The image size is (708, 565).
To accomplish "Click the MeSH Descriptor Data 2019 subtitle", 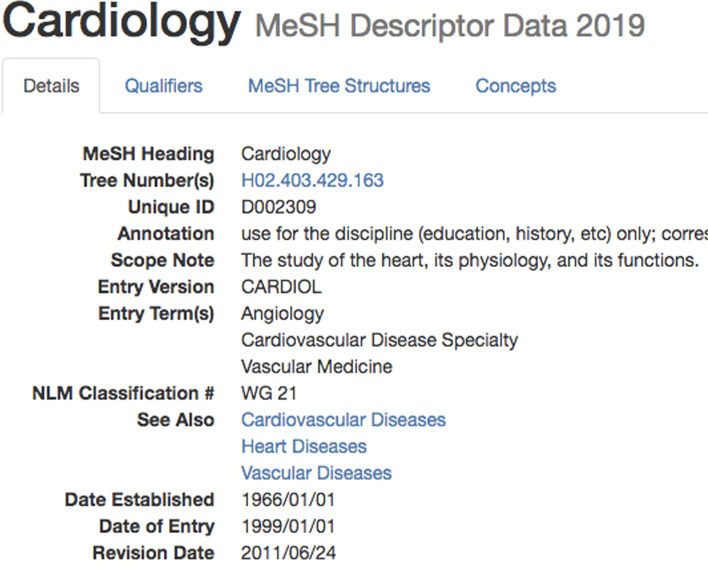I will 450,26.
